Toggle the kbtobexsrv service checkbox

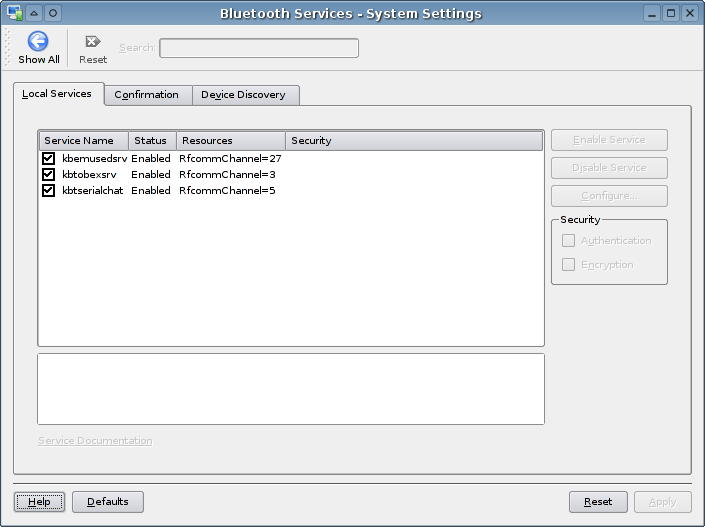48,174
